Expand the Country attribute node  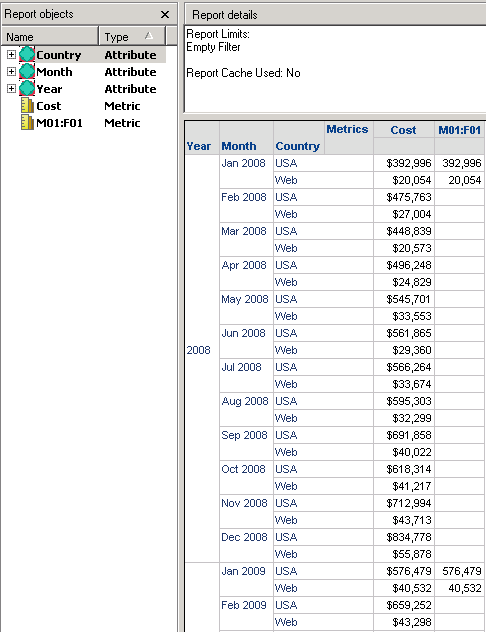click(x=11, y=54)
